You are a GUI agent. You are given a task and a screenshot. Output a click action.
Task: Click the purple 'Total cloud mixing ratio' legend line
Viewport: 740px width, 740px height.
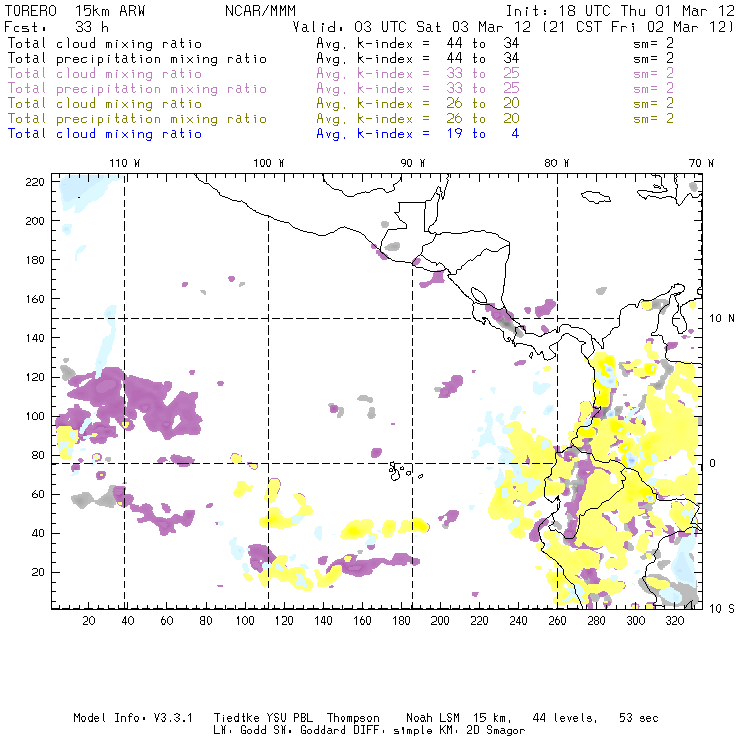(105, 74)
